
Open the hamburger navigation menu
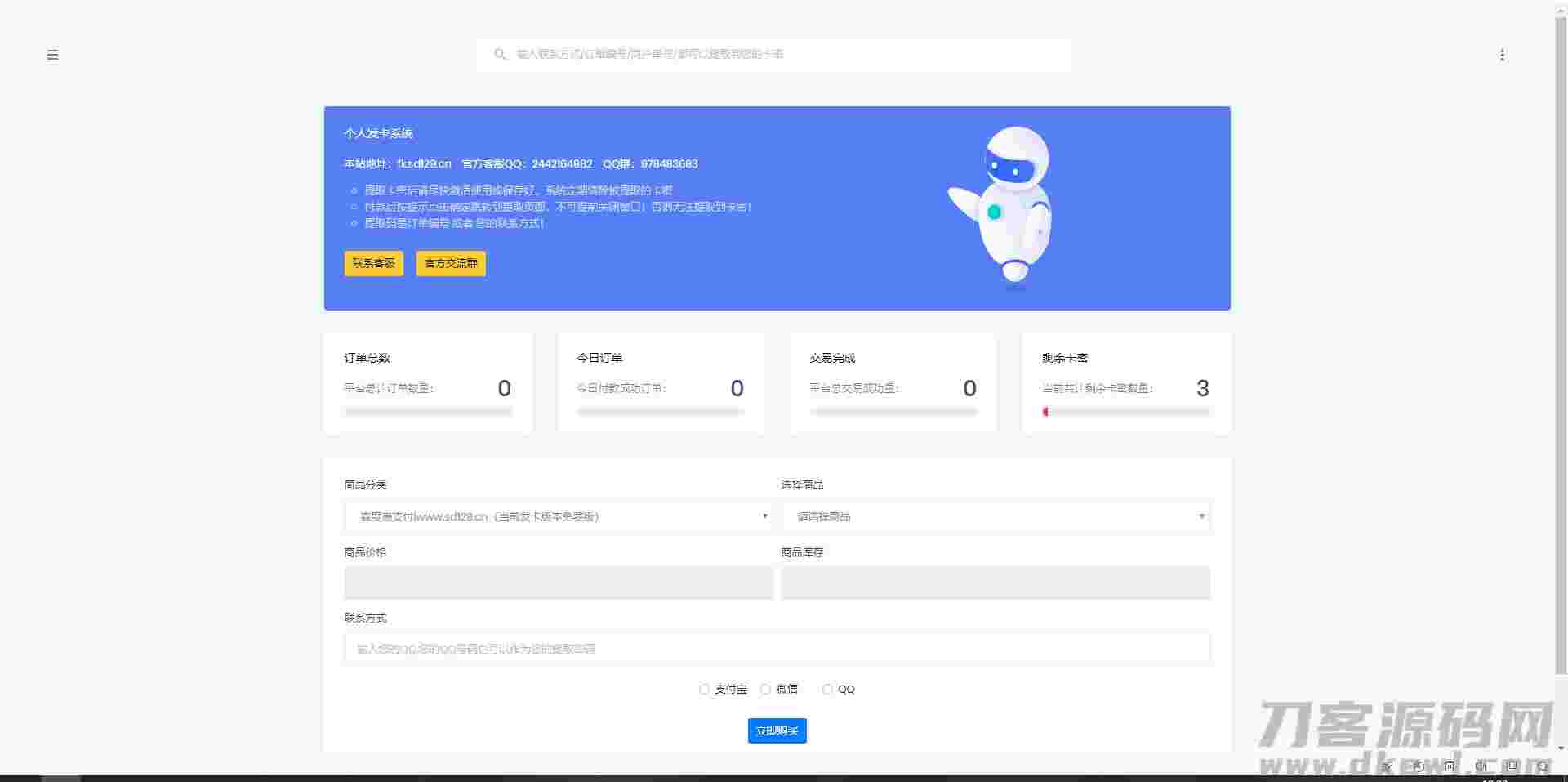[x=53, y=55]
